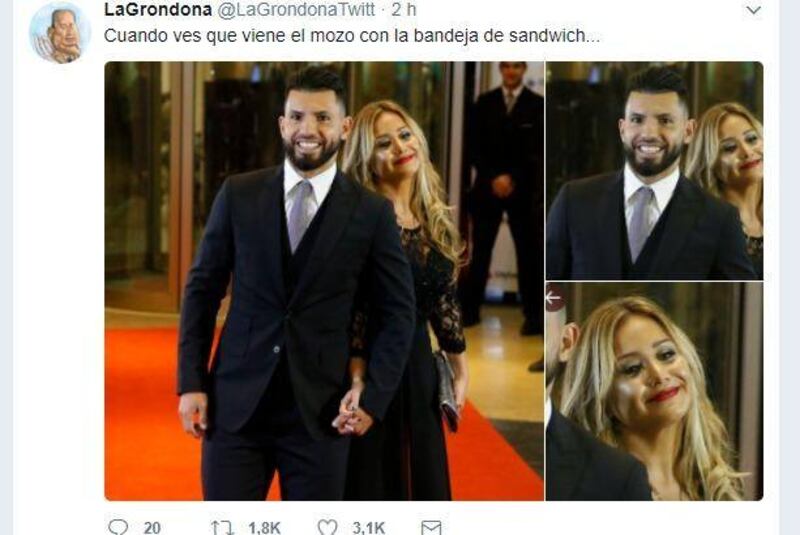Open the bottom-right photo of the blonde woman
Viewport: 800px width, 535px height.
[x=655, y=391]
